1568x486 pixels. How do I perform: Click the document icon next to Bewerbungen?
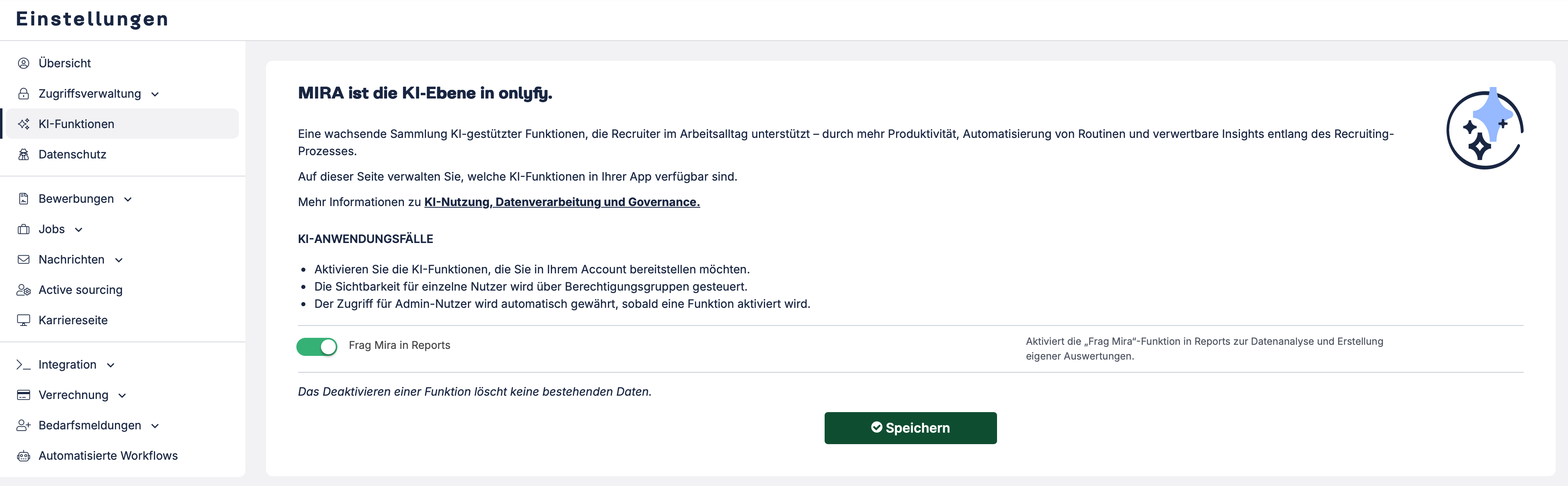coord(23,198)
